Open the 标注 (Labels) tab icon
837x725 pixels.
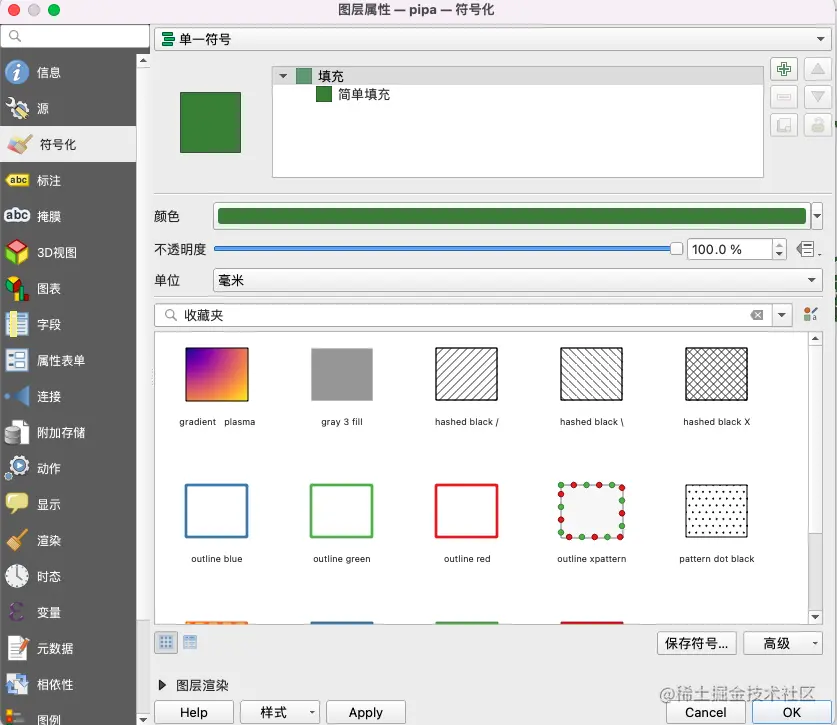tap(17, 180)
